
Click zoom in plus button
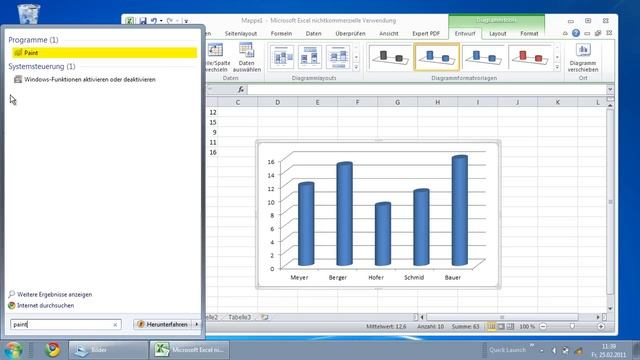[x=601, y=327]
